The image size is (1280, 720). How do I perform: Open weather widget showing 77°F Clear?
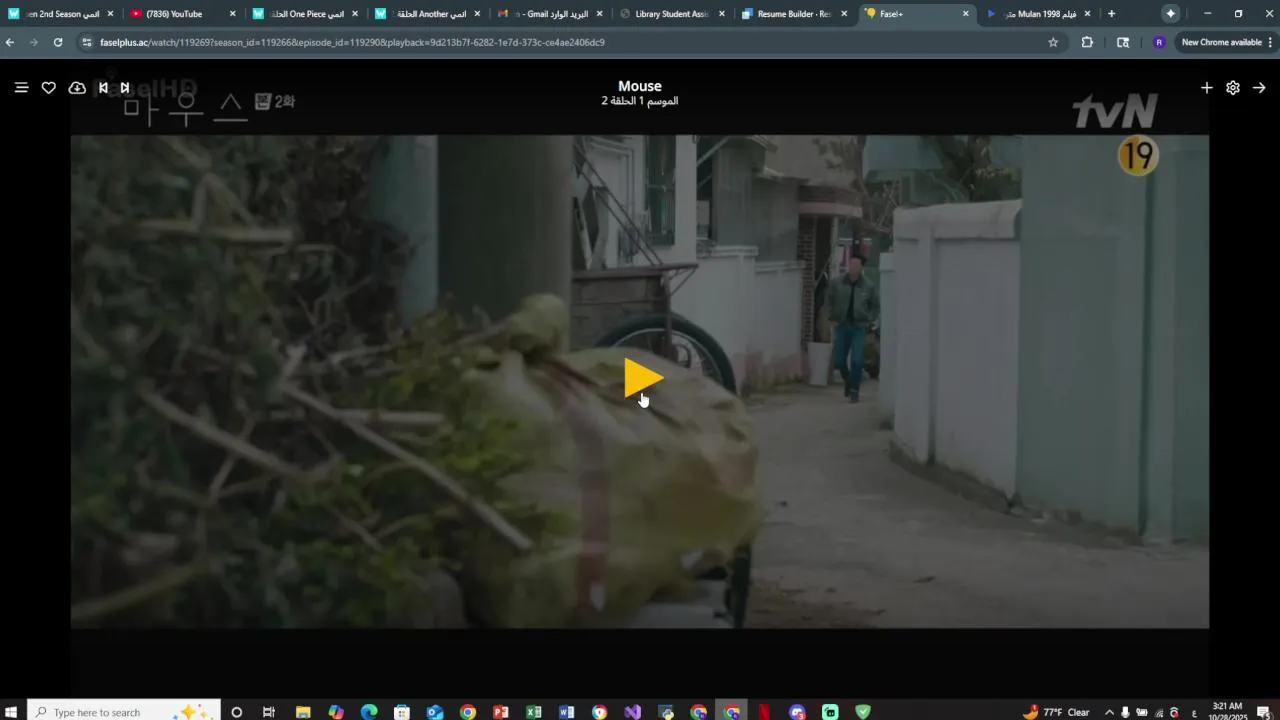pos(1057,712)
